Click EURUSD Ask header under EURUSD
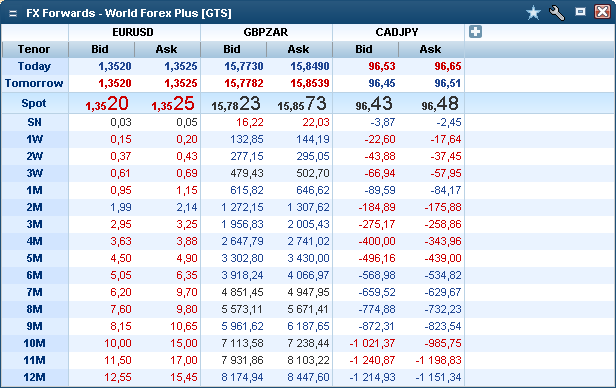This screenshot has width=616, height=388. point(166,49)
